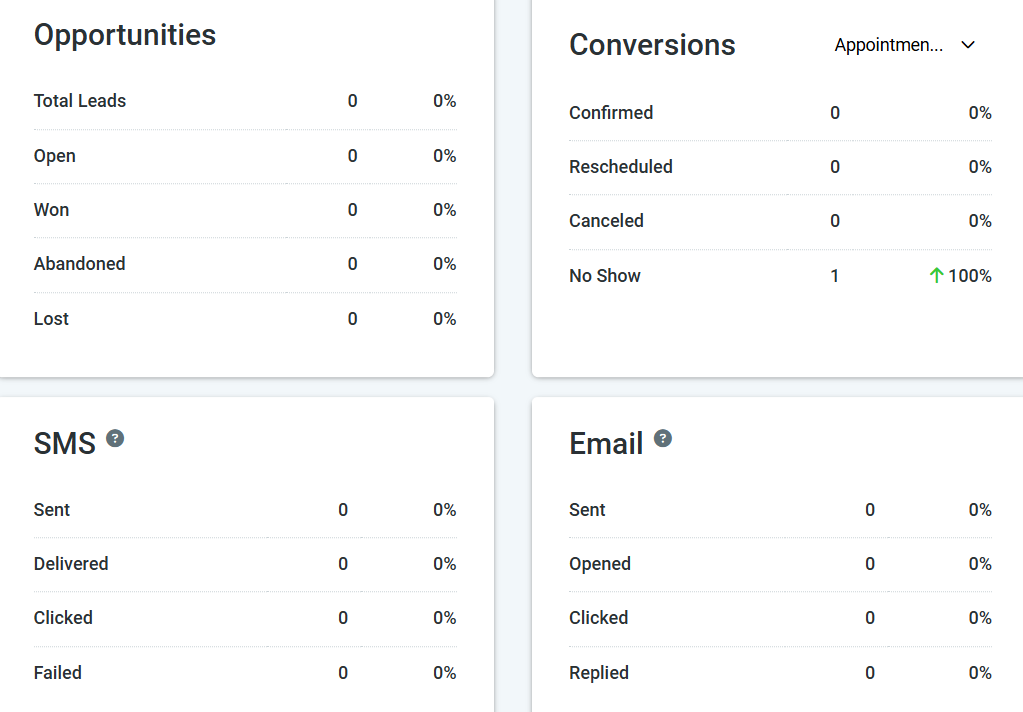This screenshot has height=712, width=1023.
Task: Click the green up arrow in No Show row
Action: point(936,276)
